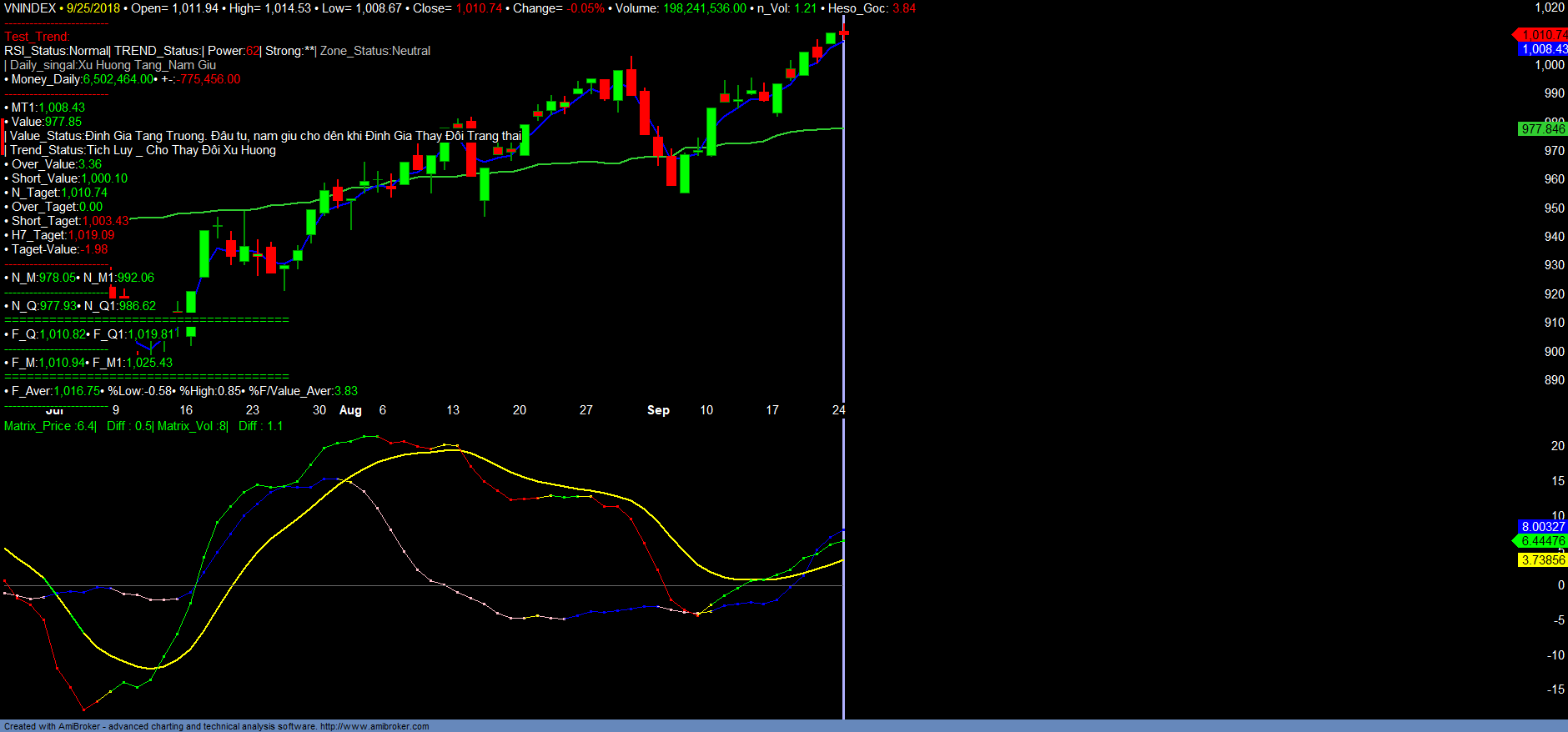Click the last red candlestick at cursor line
The image size is (1568, 732).
(844, 33)
